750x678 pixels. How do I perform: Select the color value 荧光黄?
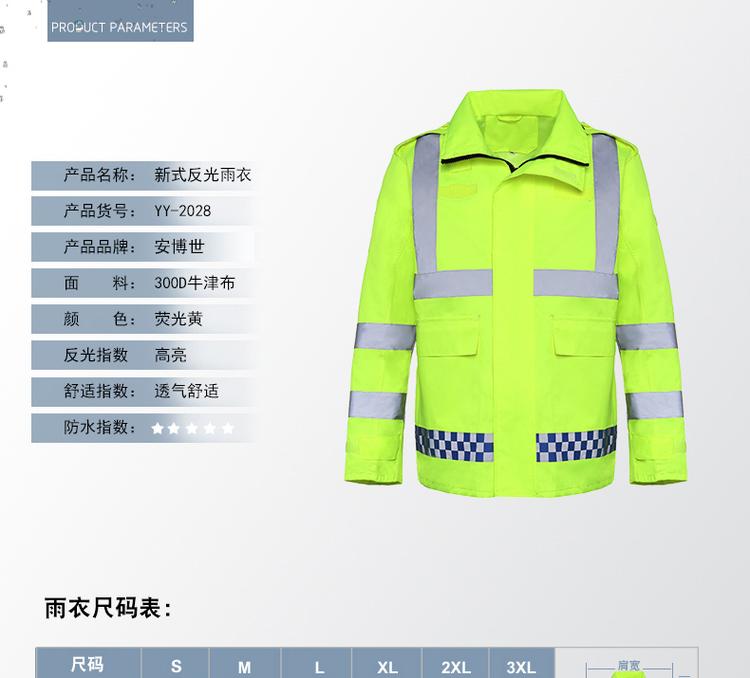[178, 319]
